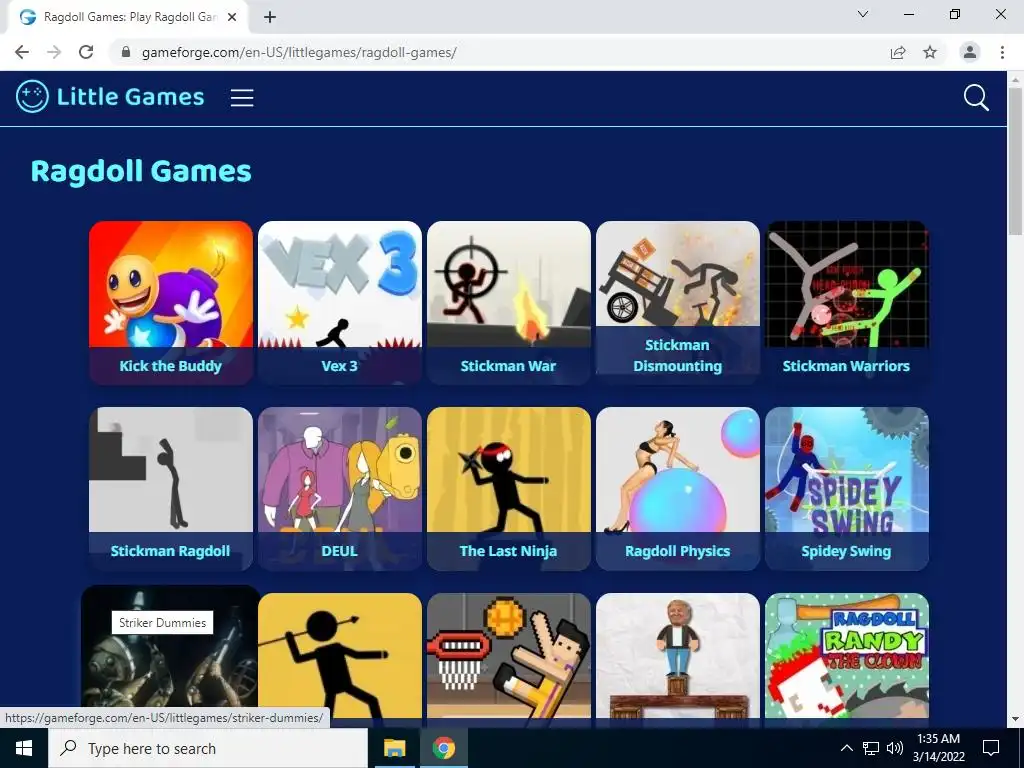Bookmark this page with the star
The width and height of the screenshot is (1024, 768).
pos(930,52)
